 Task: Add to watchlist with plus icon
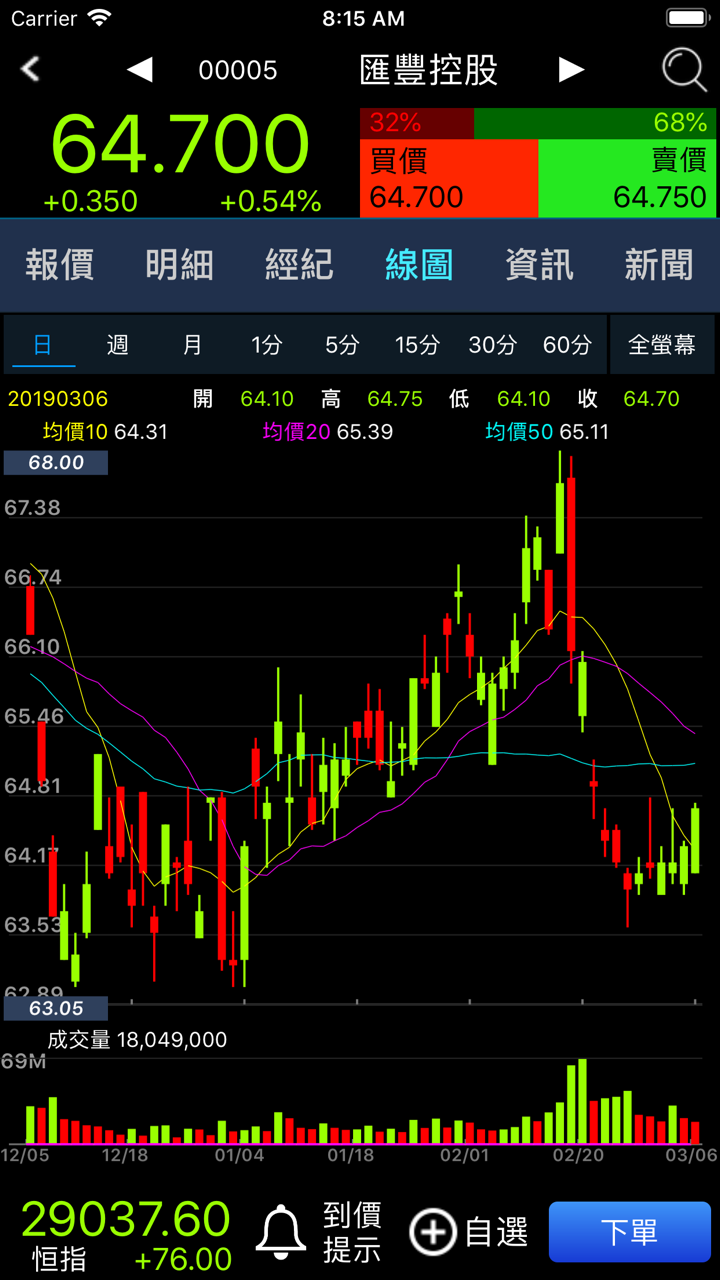(433, 1232)
